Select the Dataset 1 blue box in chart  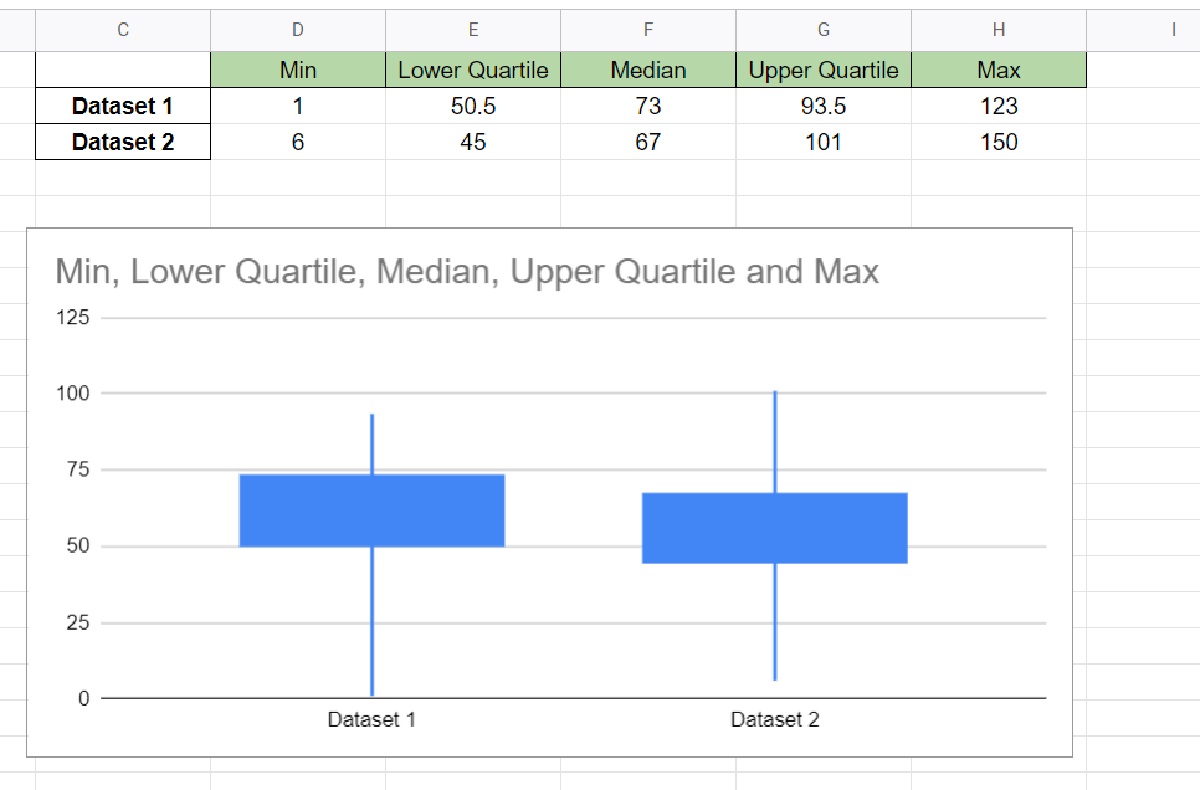coord(373,508)
